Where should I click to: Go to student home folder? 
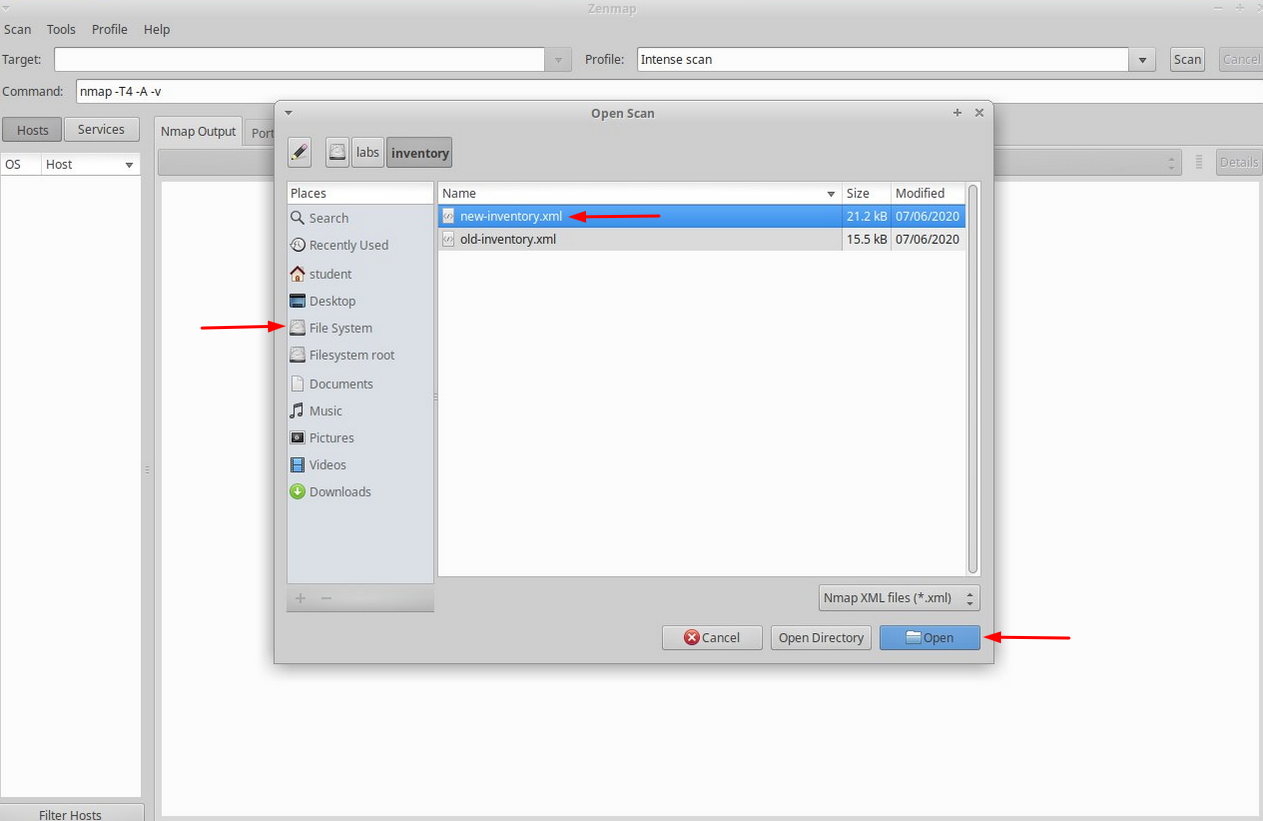[x=330, y=274]
